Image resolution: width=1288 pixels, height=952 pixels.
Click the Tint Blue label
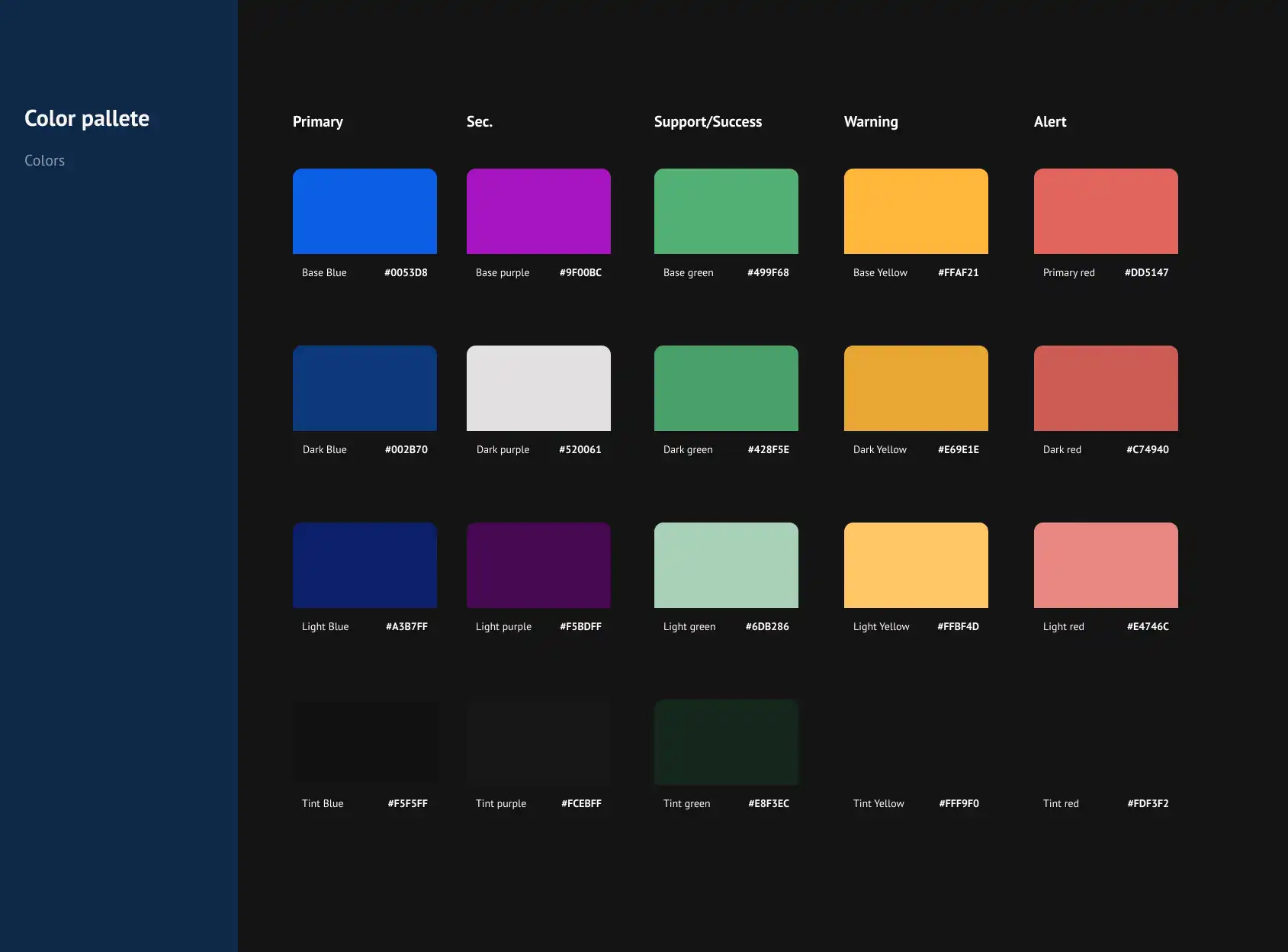click(x=323, y=803)
